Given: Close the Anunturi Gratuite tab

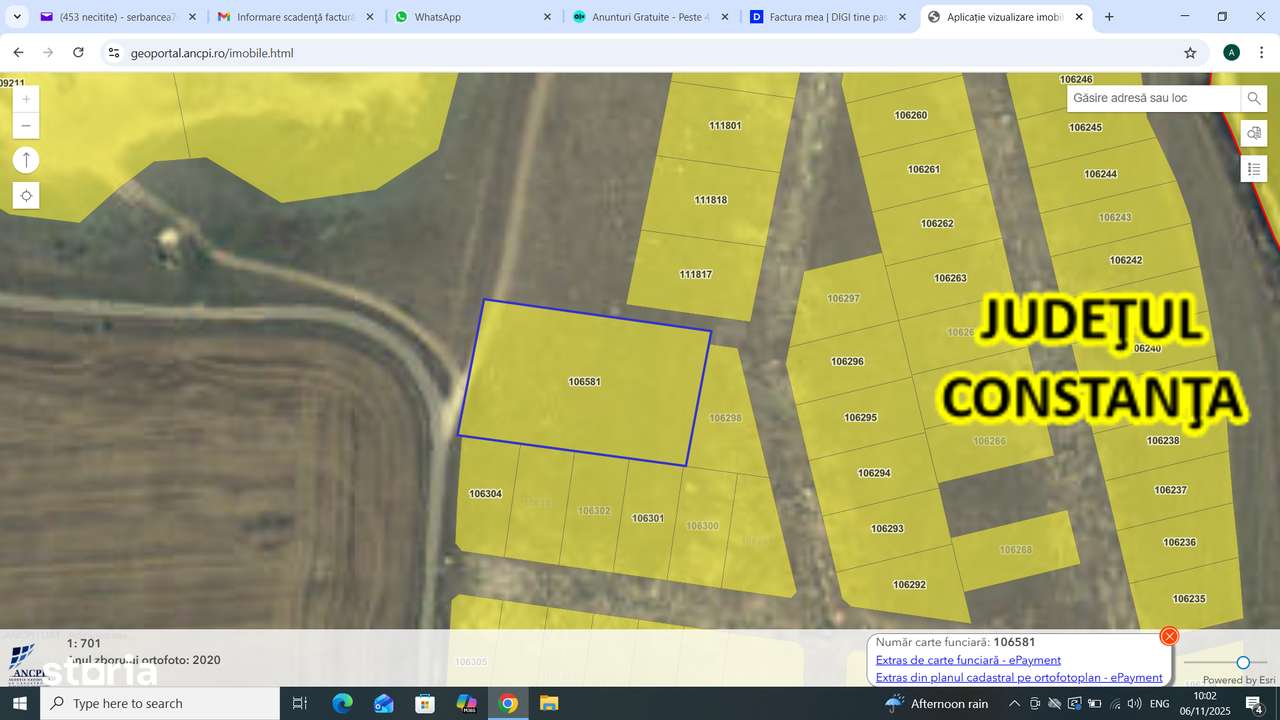Looking at the screenshot, I should pyautogui.click(x=725, y=17).
